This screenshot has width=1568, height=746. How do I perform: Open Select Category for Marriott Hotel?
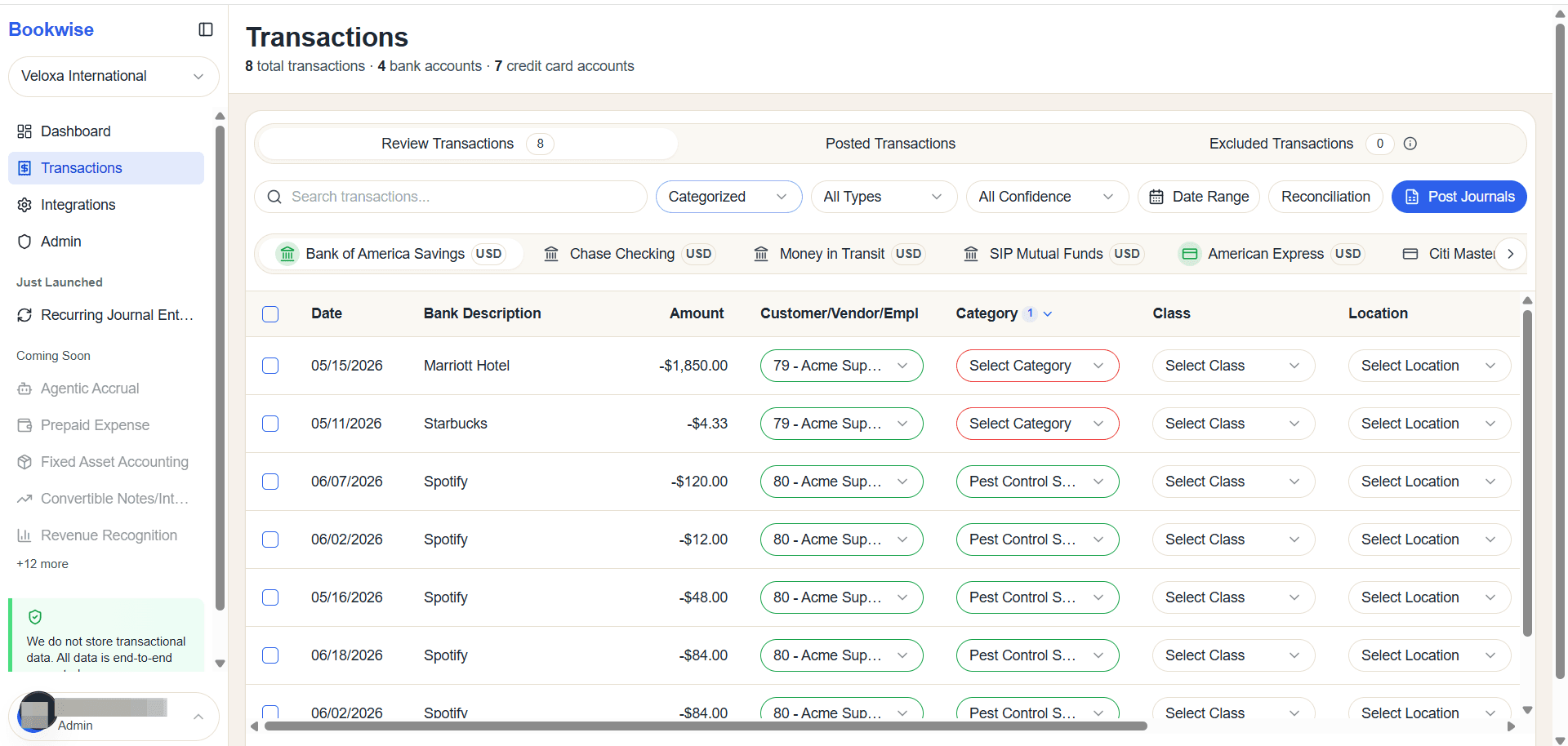[x=1037, y=366]
